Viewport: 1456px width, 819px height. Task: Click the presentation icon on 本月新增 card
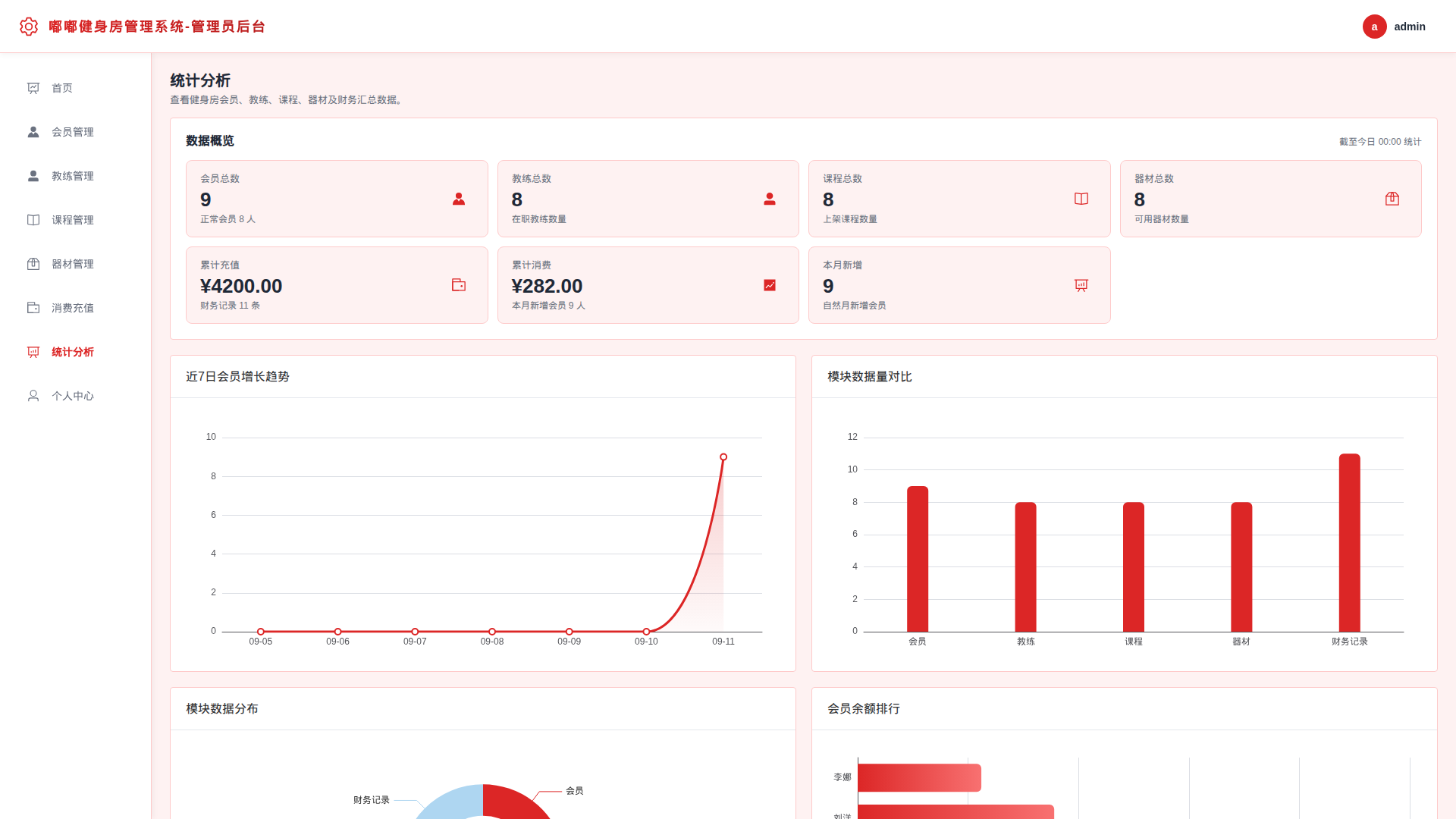1081,285
